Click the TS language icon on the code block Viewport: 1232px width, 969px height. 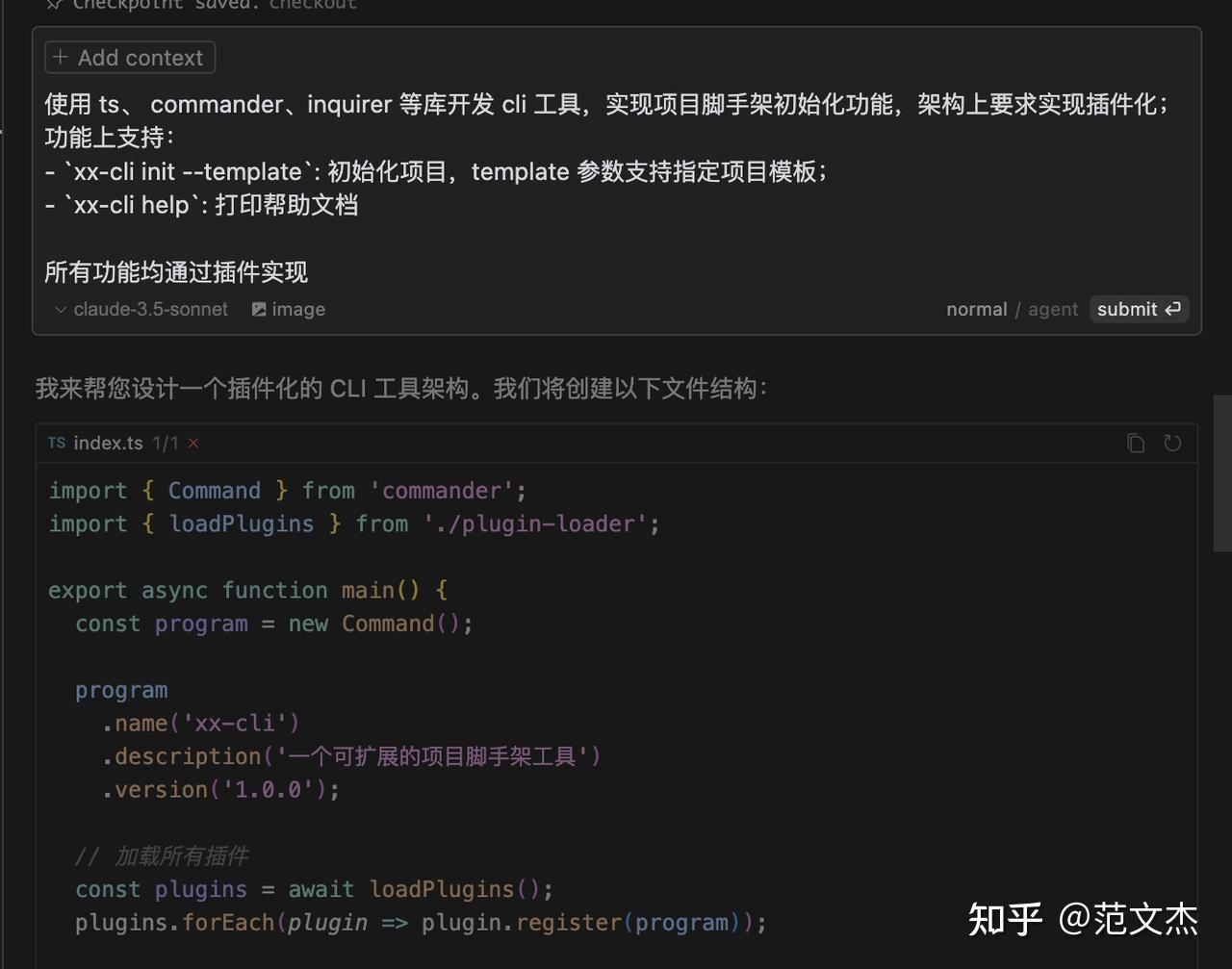[x=56, y=443]
